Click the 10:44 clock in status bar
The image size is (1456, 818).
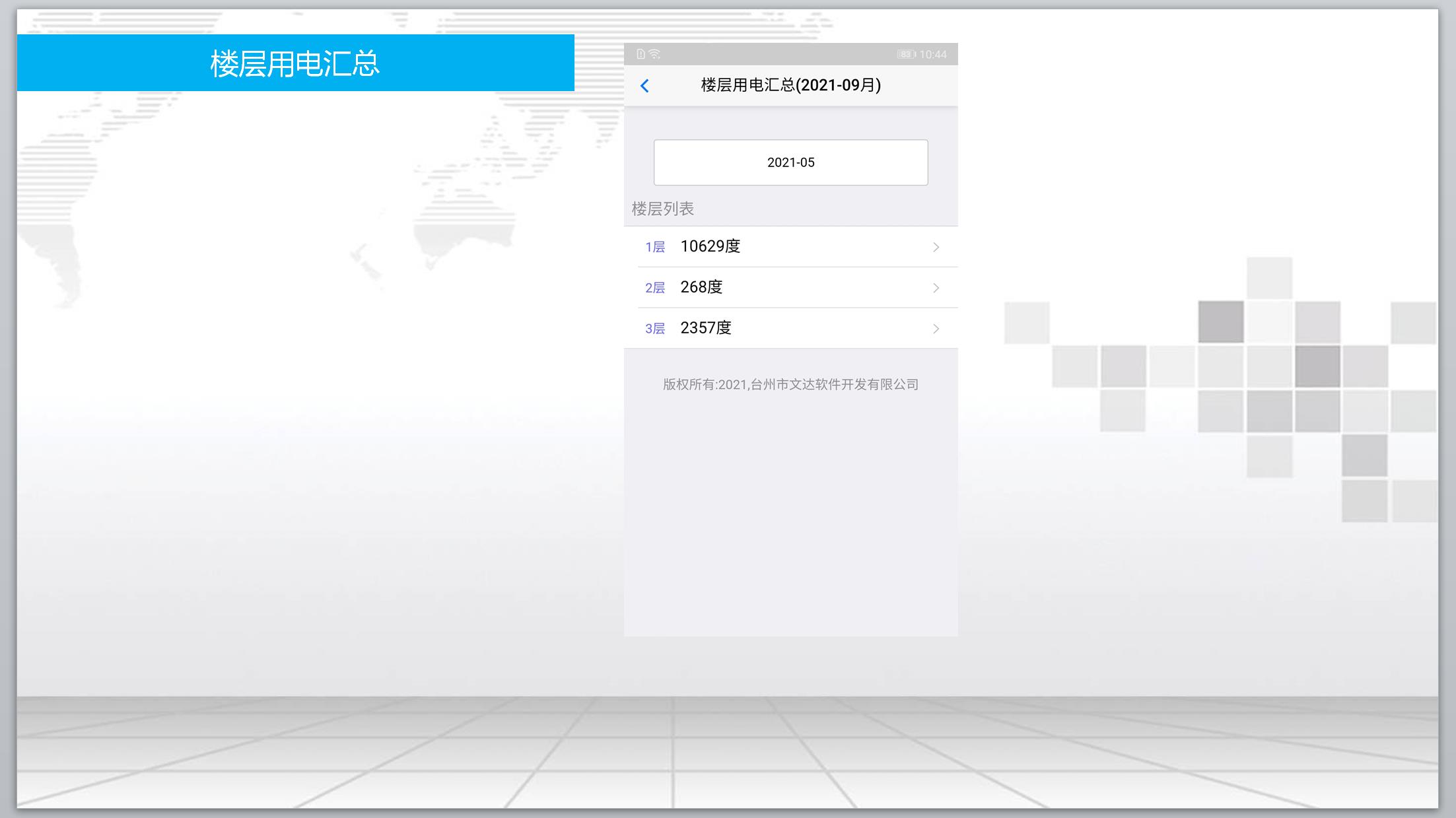coord(933,54)
